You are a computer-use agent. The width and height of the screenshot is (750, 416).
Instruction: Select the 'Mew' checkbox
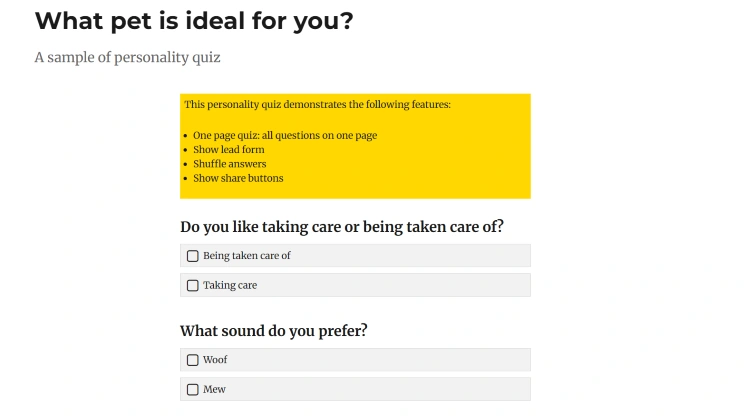(192, 390)
